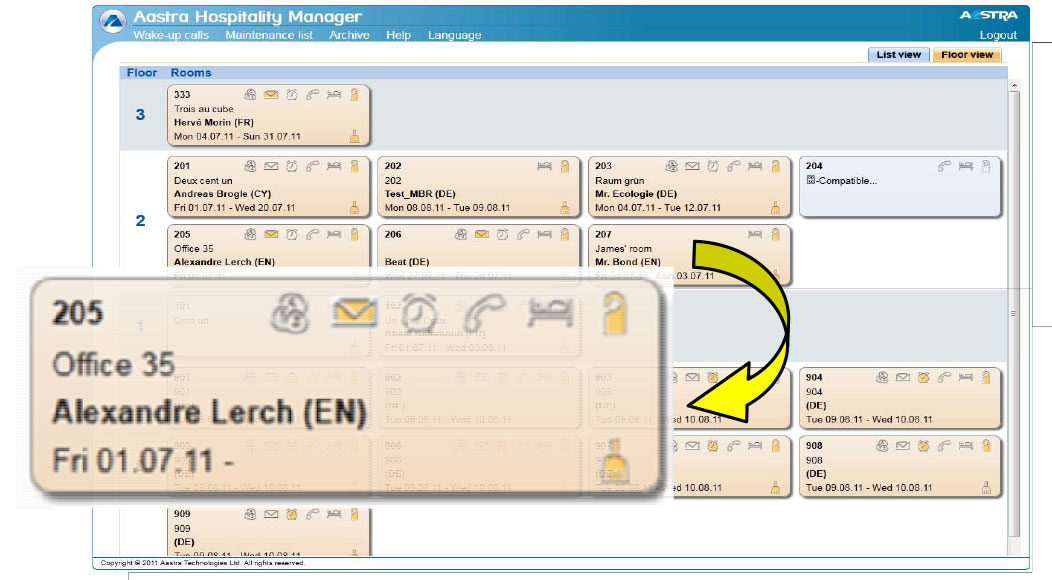Click the alarm clock icon in room 909
This screenshot has height=580, width=1052.
[x=292, y=514]
